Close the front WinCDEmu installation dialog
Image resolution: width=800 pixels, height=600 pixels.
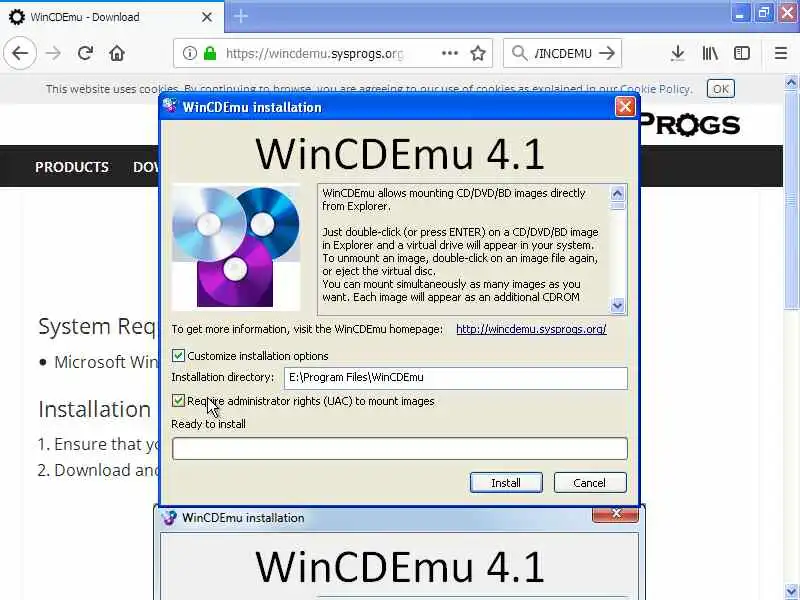[x=625, y=107]
